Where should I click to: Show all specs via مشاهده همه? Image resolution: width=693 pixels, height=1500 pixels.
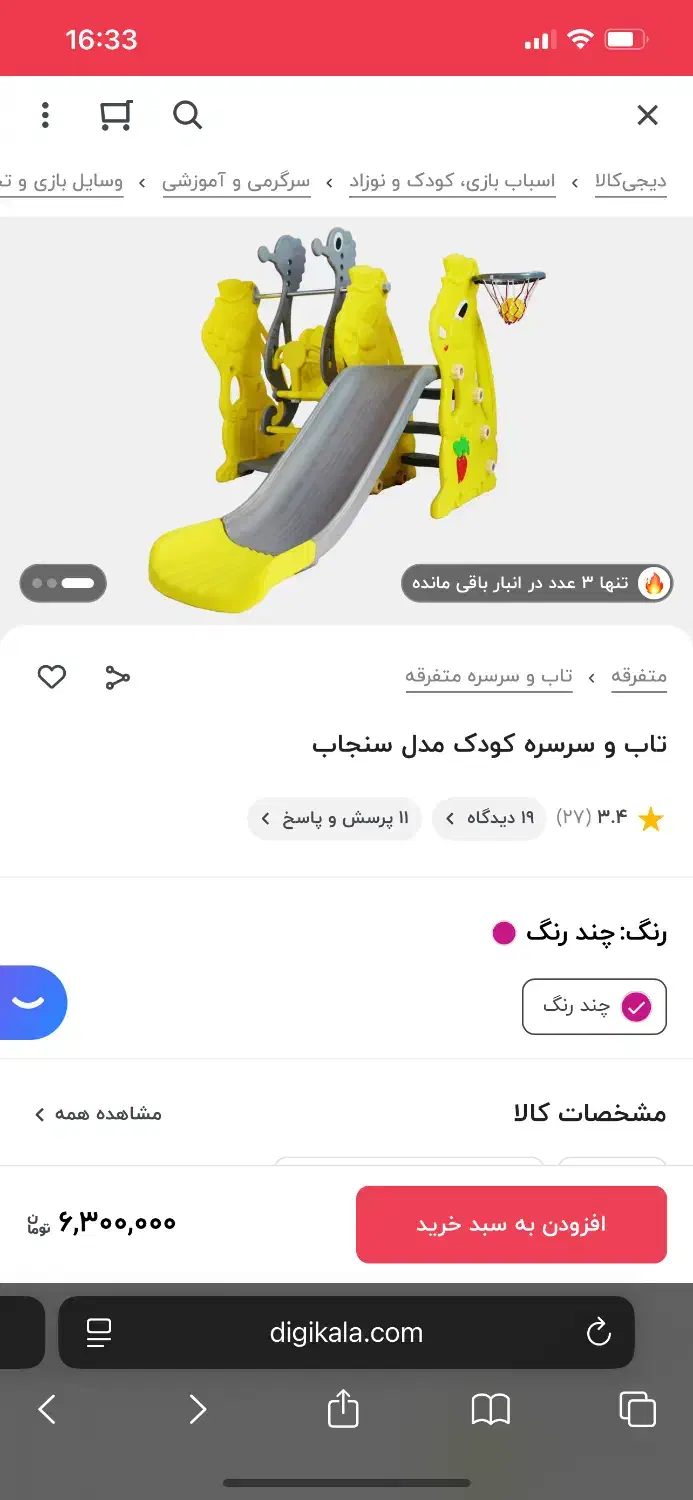(x=98, y=1113)
